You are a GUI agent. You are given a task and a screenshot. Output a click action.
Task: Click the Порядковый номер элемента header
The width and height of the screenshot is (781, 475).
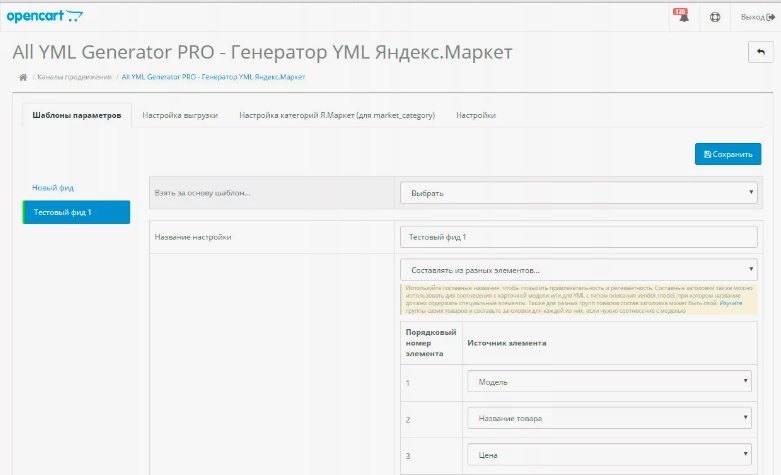tap(431, 343)
